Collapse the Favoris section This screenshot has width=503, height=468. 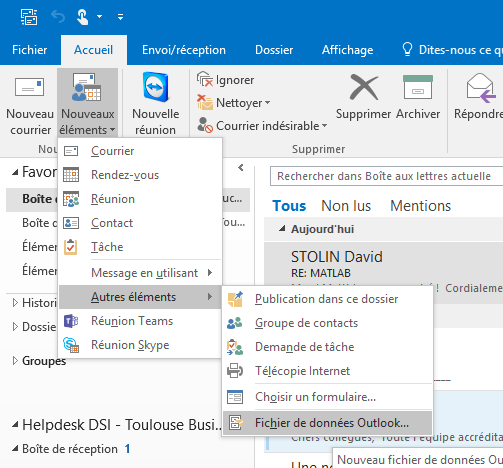point(15,172)
